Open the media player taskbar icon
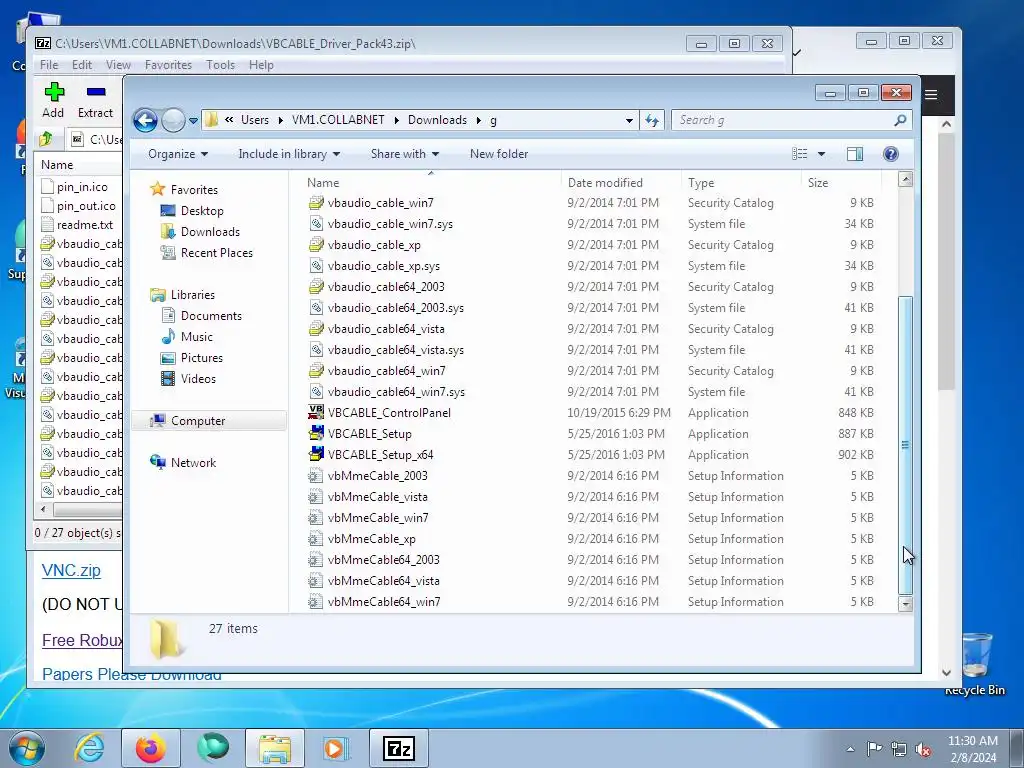The height and width of the screenshot is (768, 1024). point(337,748)
